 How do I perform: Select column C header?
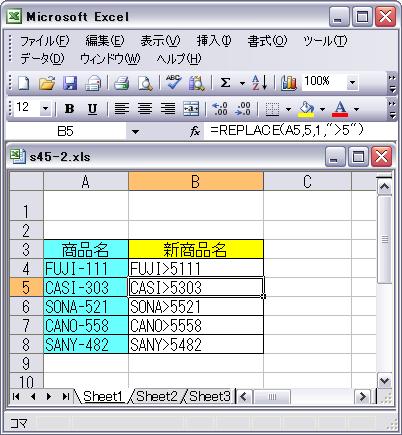pyautogui.click(x=307, y=182)
